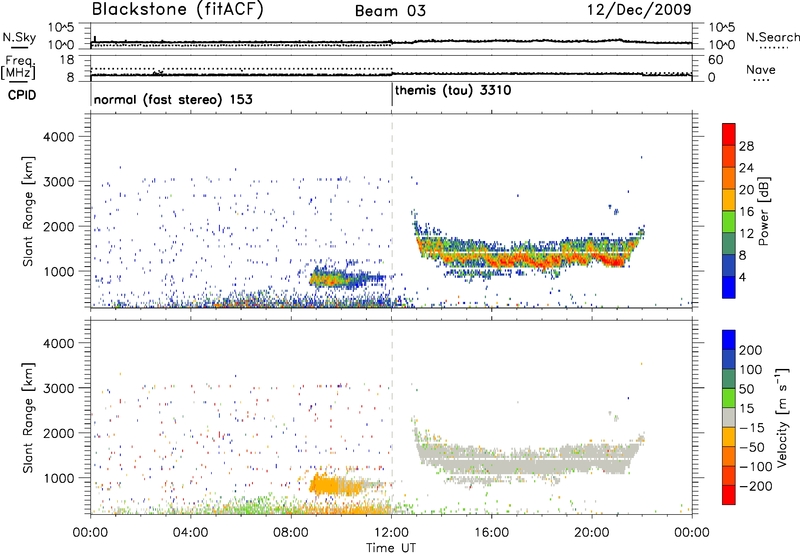Click the "50" tick on the Velocity colorbar

[747, 389]
